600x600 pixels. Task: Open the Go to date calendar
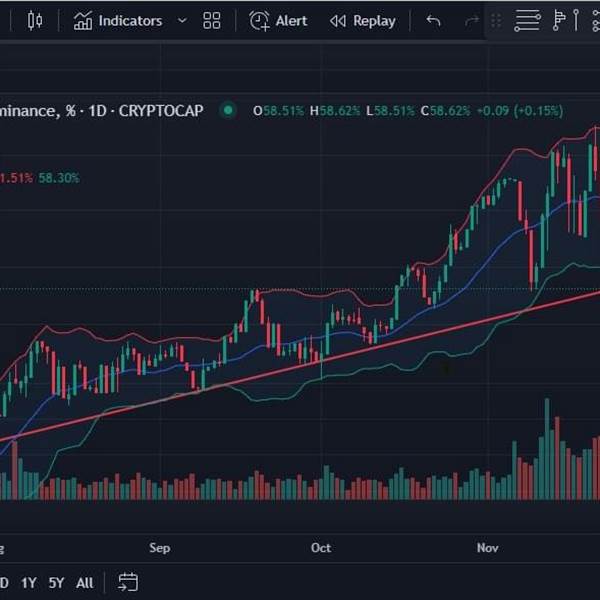(x=128, y=582)
